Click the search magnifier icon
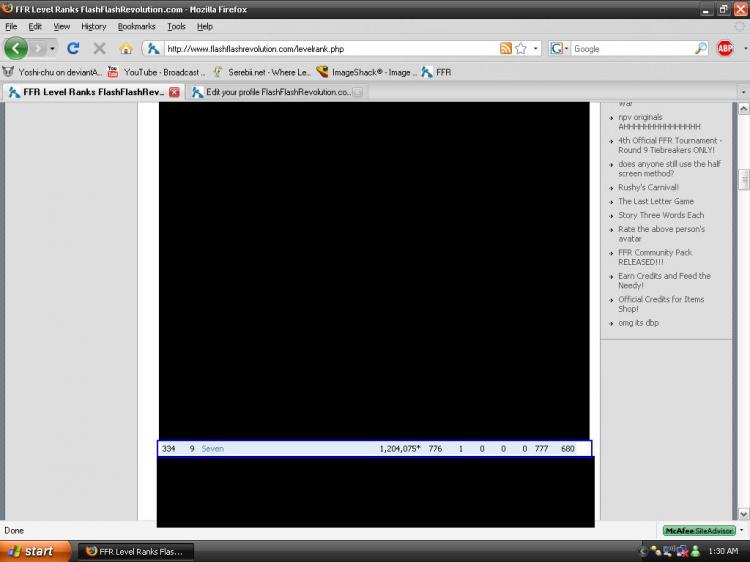The height and width of the screenshot is (562, 750). coord(700,48)
